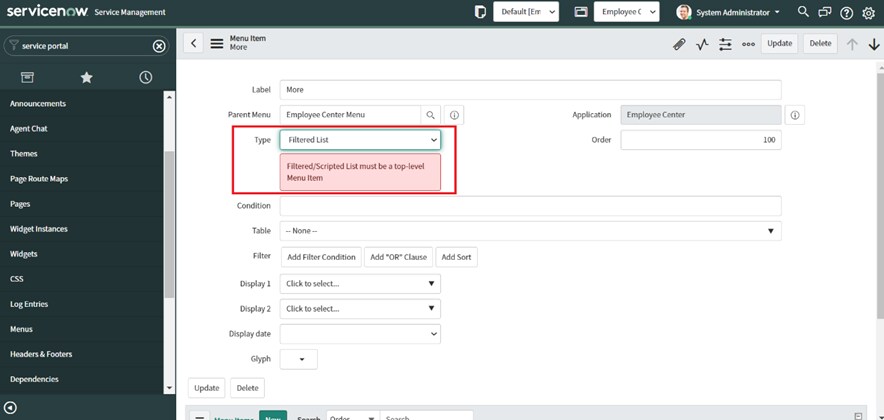Open the Log Entries module

(29, 304)
